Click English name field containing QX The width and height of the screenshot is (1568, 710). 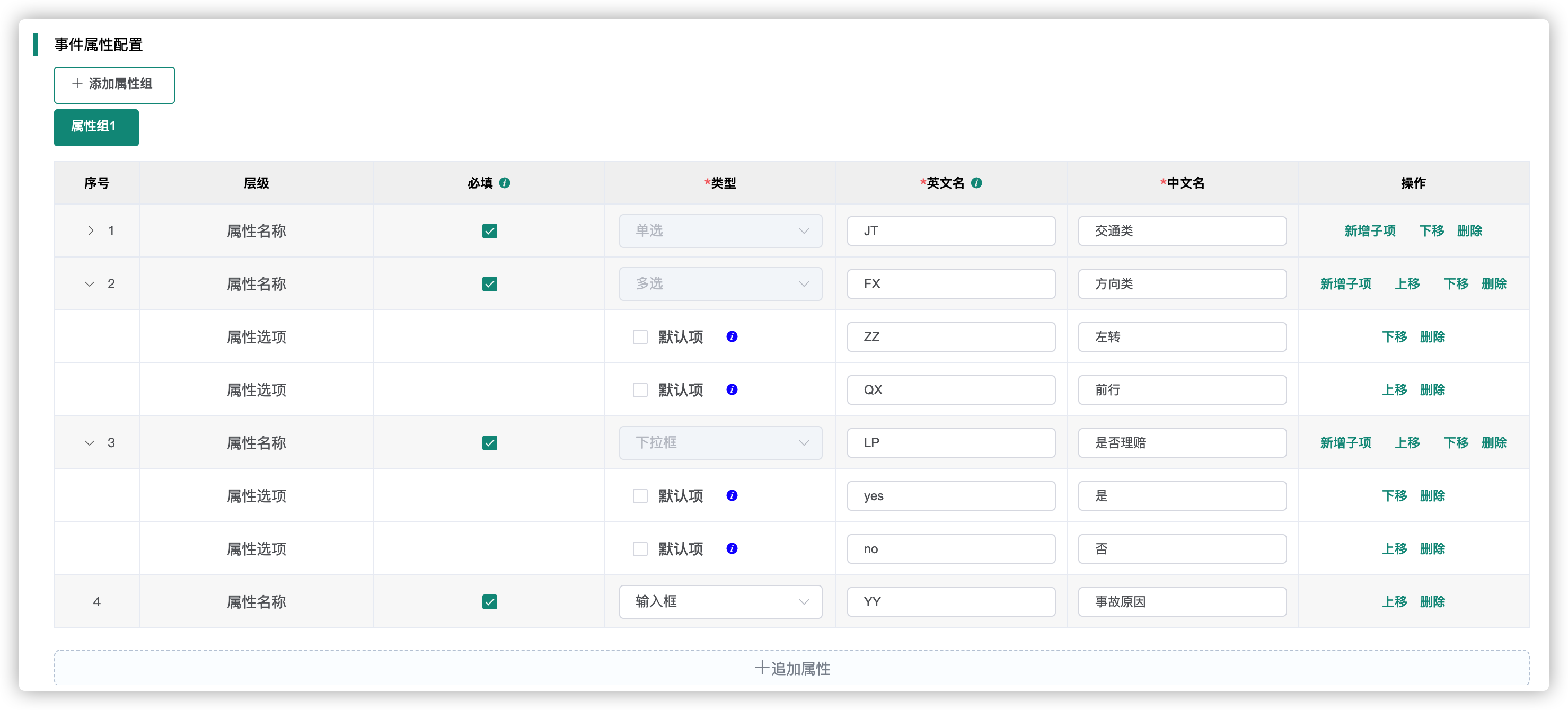click(951, 389)
